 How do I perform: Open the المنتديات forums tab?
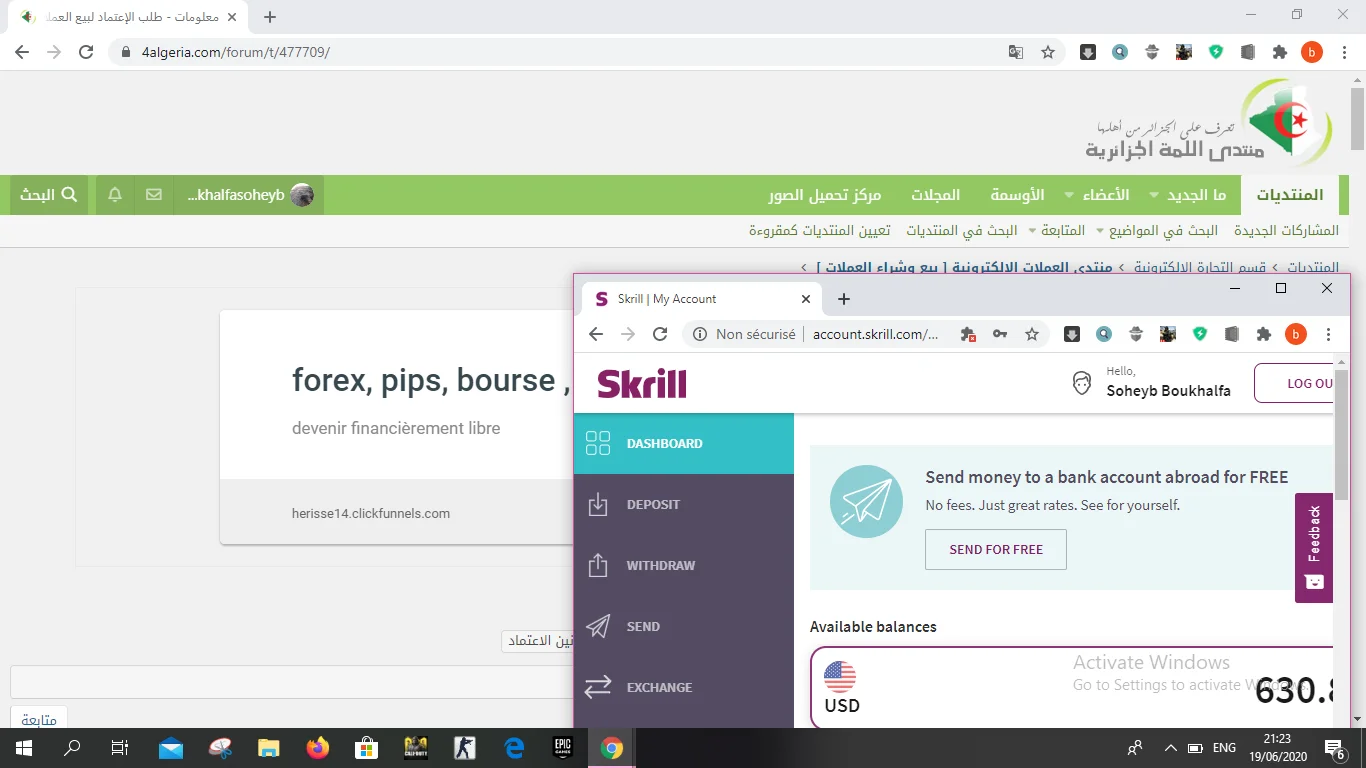(1289, 195)
